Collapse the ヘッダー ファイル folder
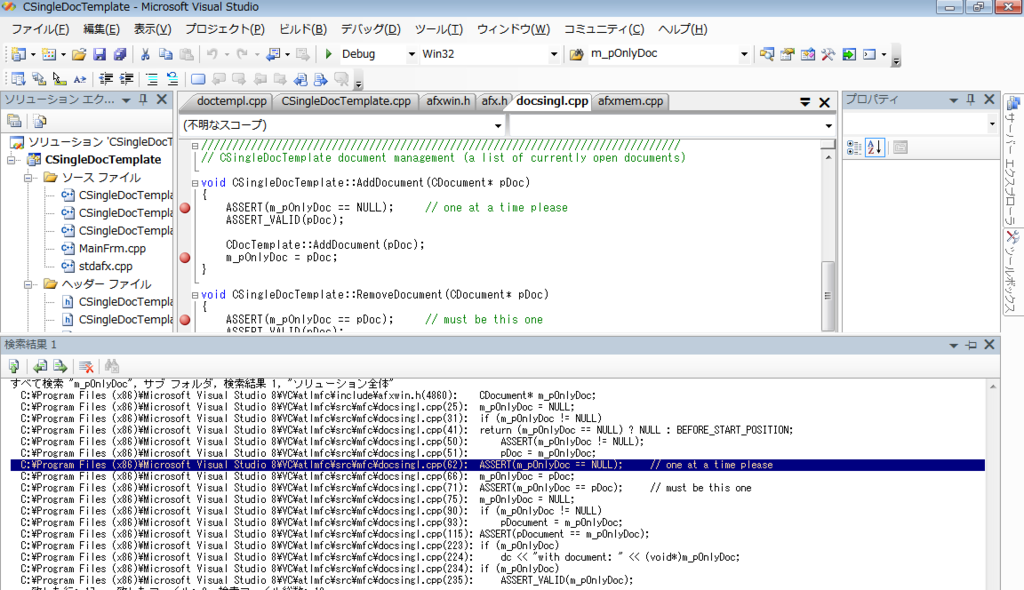Screen dimensions: 1024x590 [x=28, y=284]
